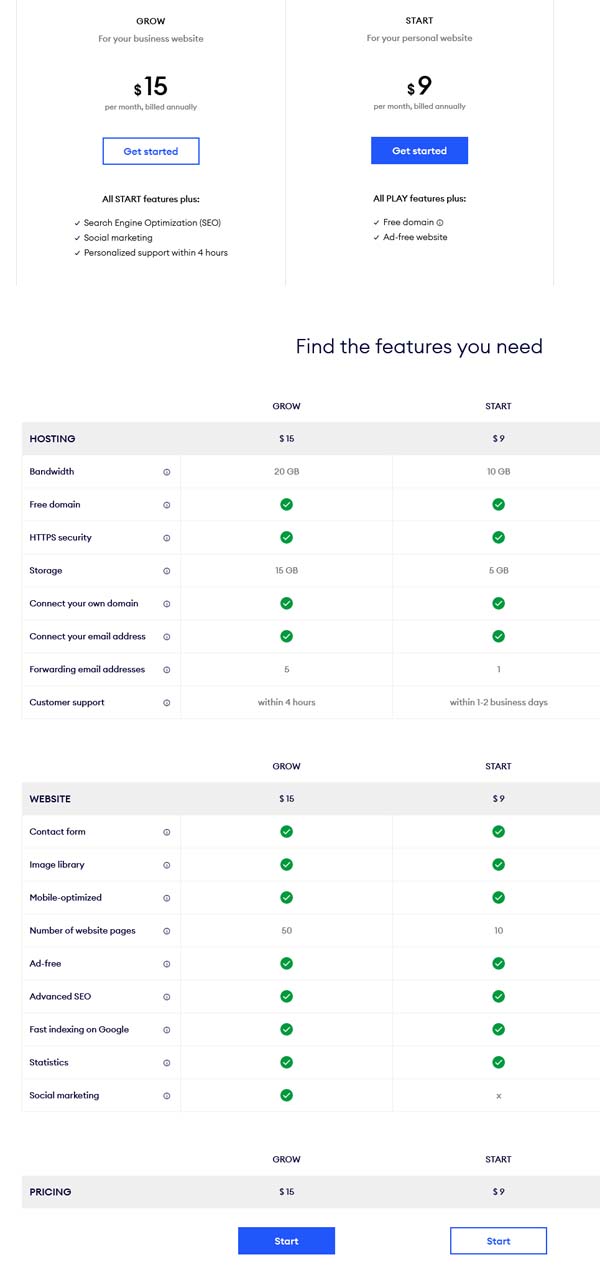The width and height of the screenshot is (600, 1275).
Task: Click the Contact form info icon
Action: (166, 831)
